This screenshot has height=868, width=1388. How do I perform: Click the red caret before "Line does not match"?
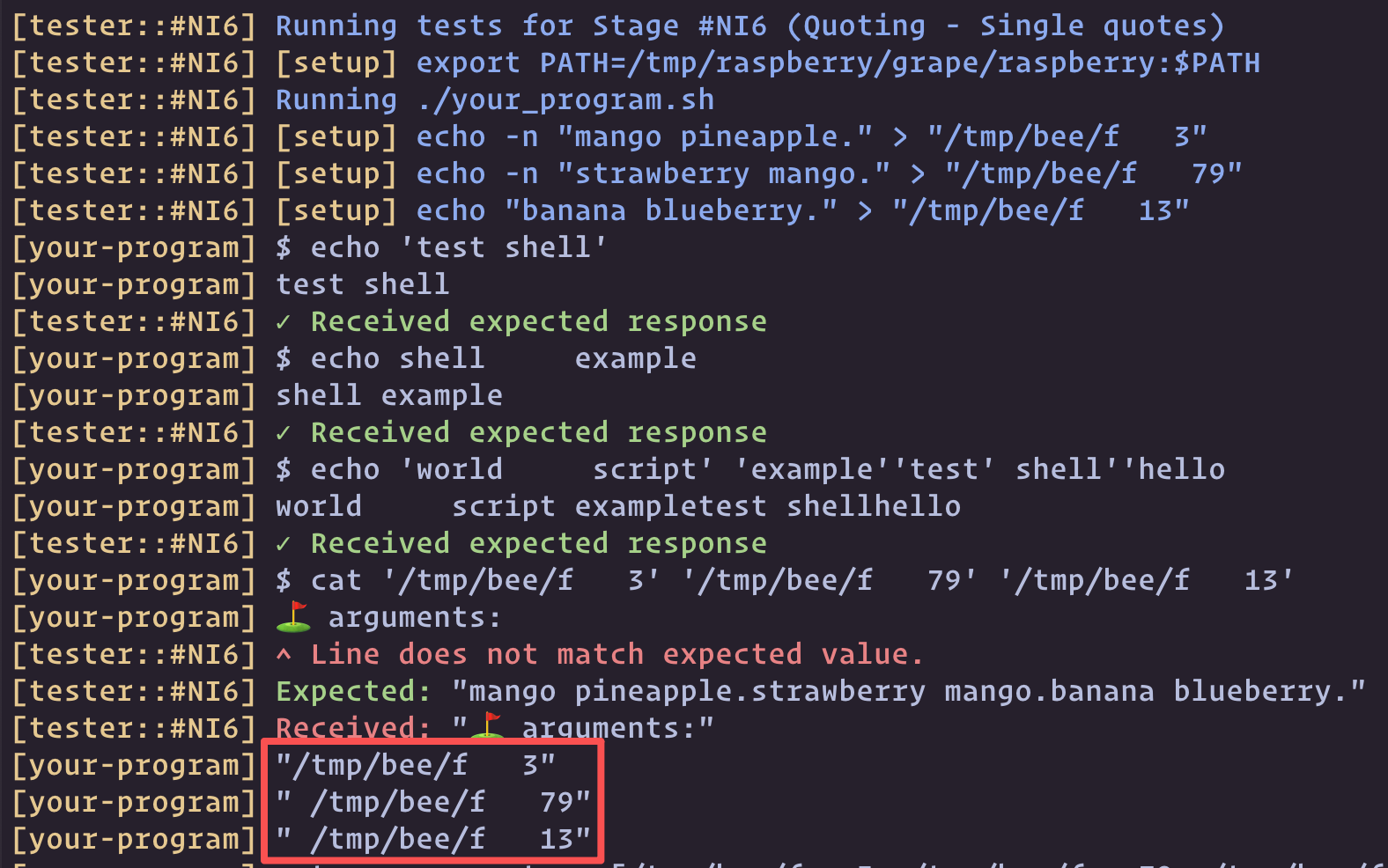pos(284,654)
